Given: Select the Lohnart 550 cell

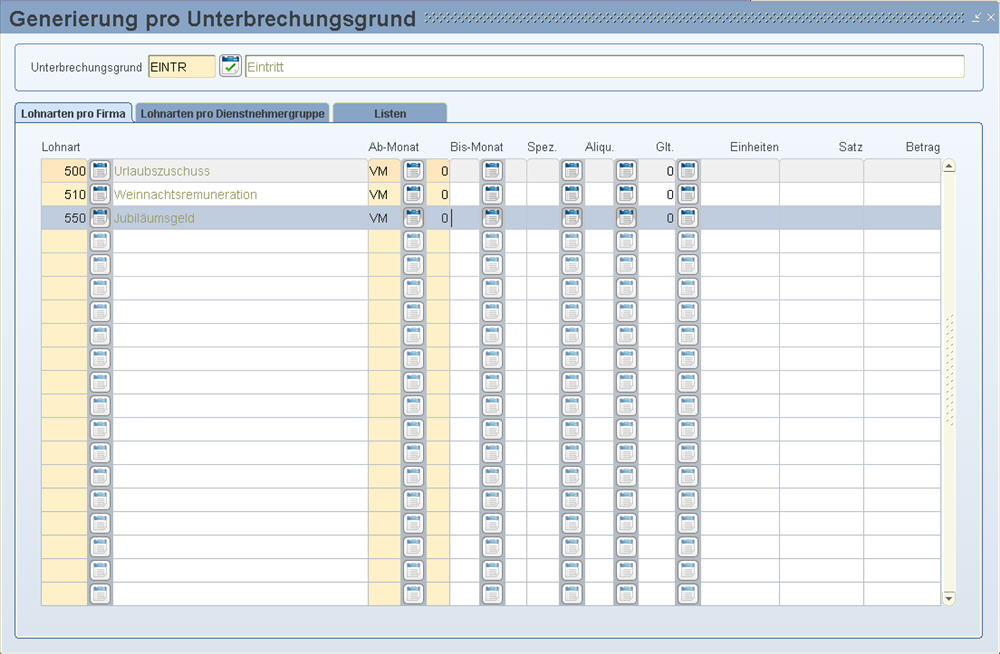Looking at the screenshot, I should pyautogui.click(x=65, y=218).
